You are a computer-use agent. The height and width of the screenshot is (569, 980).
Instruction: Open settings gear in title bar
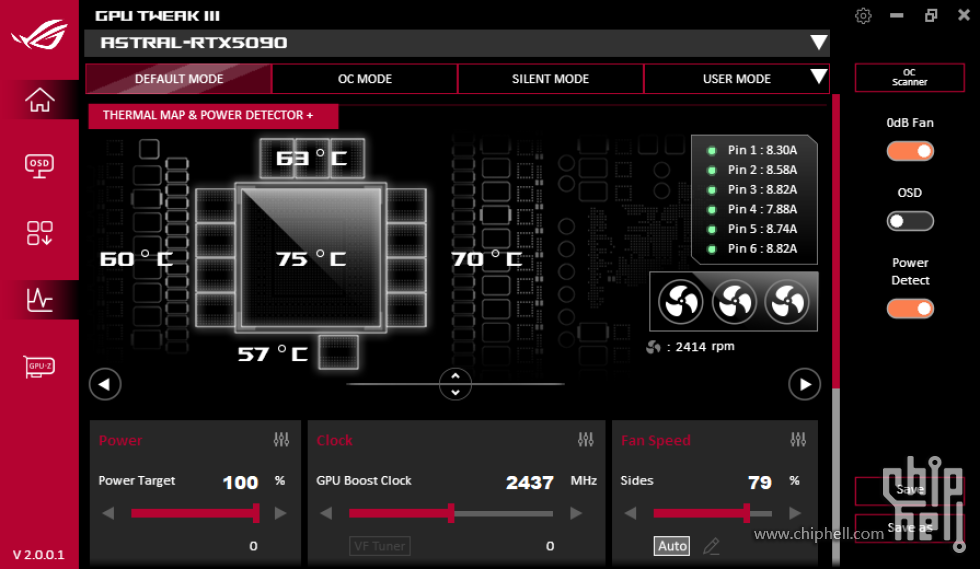pos(864,16)
